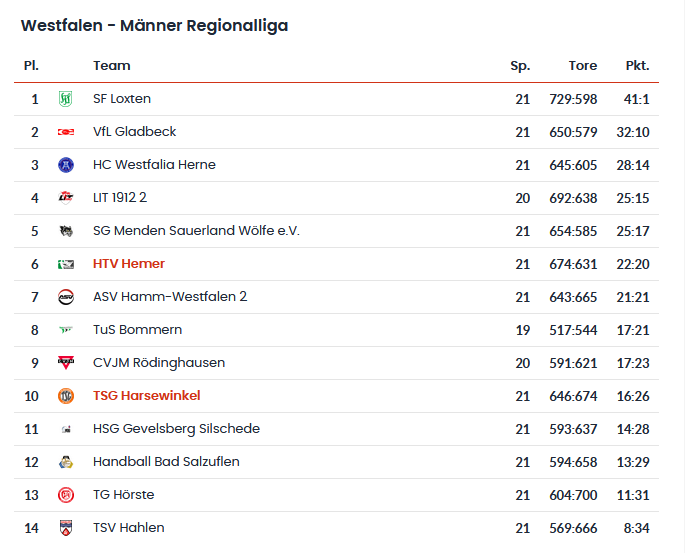Open the TuS Bommern team name
The height and width of the screenshot is (553, 685).
tap(137, 330)
